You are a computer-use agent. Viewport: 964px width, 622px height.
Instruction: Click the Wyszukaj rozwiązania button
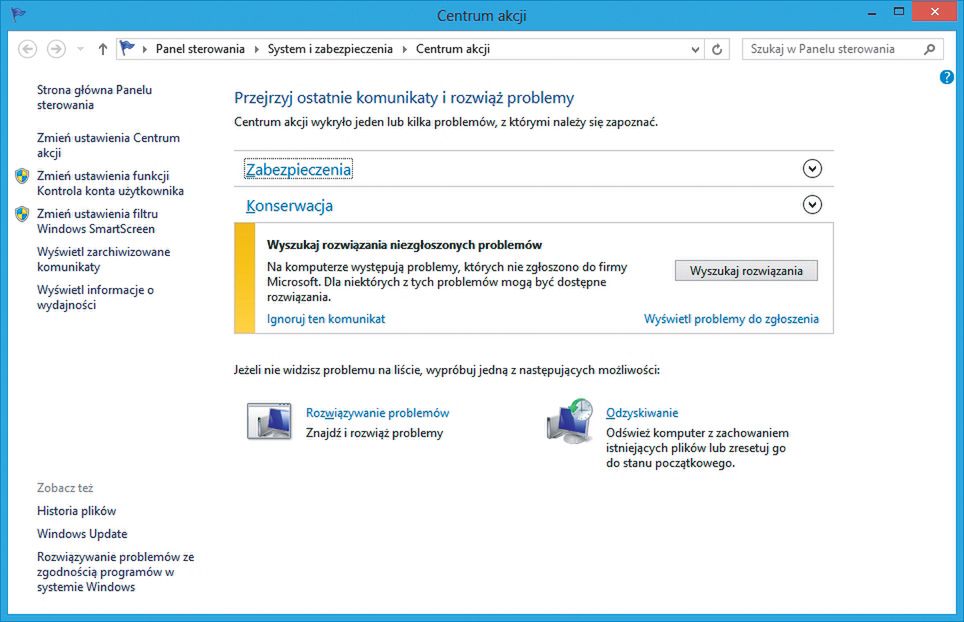coord(746,271)
